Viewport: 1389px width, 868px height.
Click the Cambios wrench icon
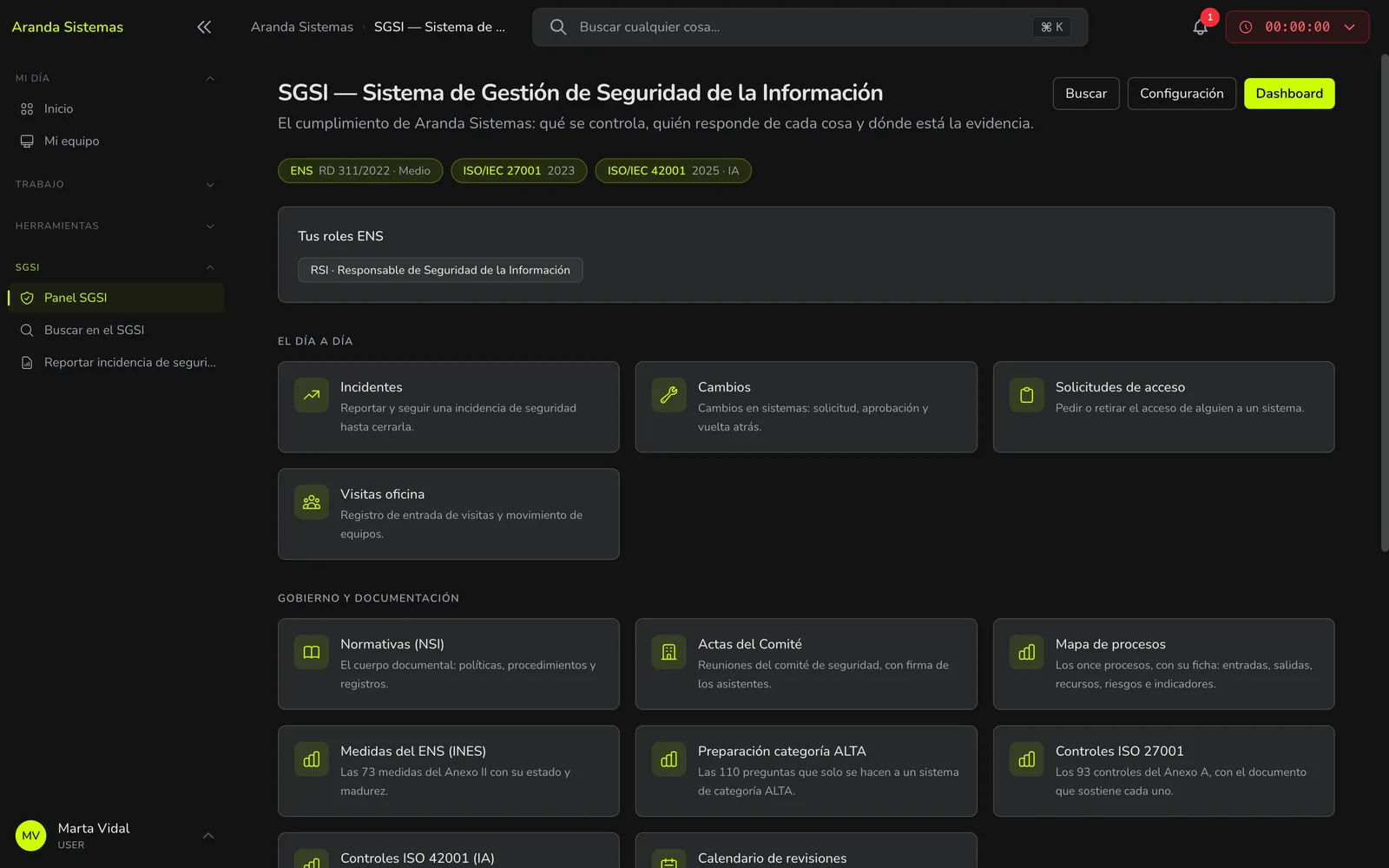pyautogui.click(x=668, y=395)
